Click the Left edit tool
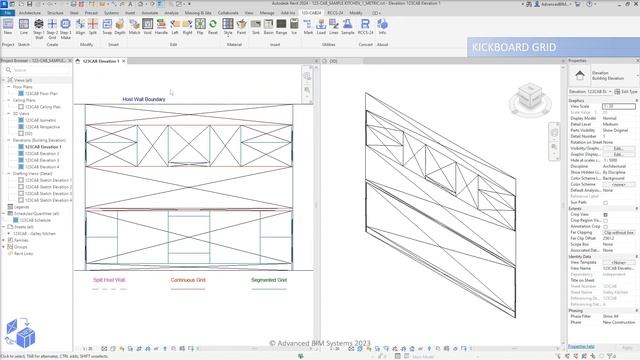The width and height of the screenshot is (640, 360). click(x=175, y=26)
